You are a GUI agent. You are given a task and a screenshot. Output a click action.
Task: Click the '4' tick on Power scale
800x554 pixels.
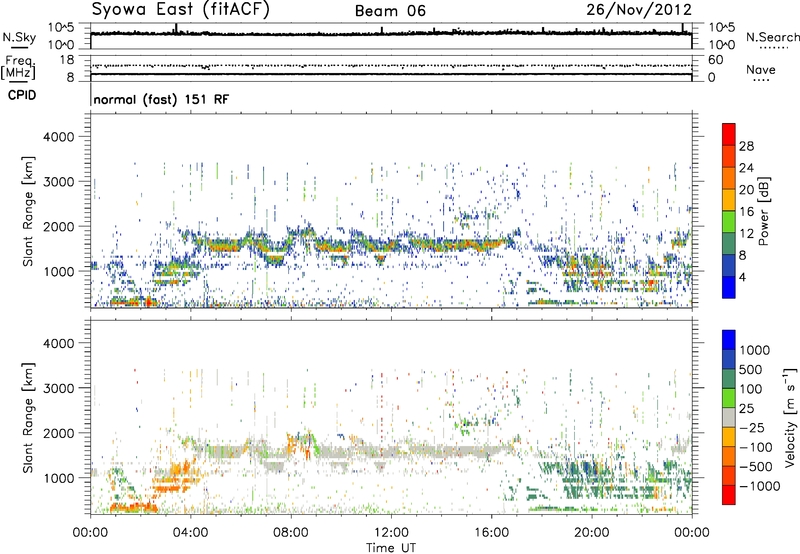tap(742, 278)
